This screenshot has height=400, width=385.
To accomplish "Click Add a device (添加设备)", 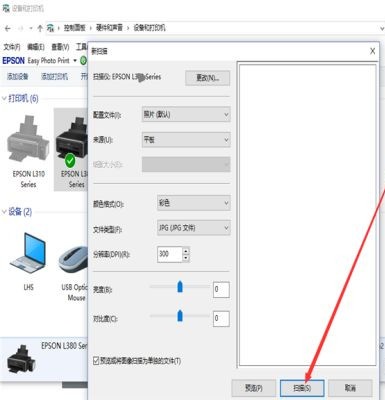I will 18,77.
